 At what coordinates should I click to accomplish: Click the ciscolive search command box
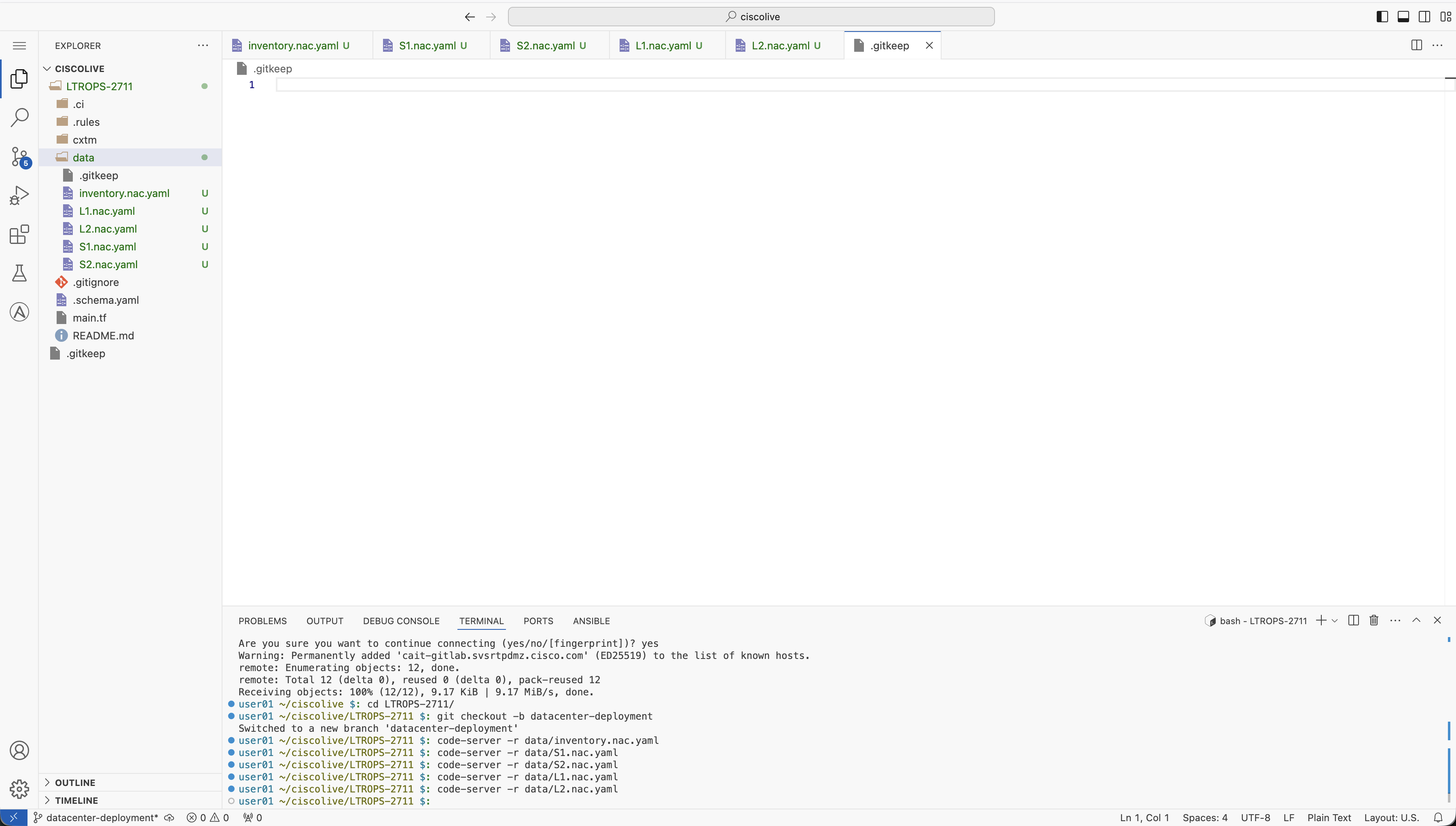pyautogui.click(x=751, y=17)
